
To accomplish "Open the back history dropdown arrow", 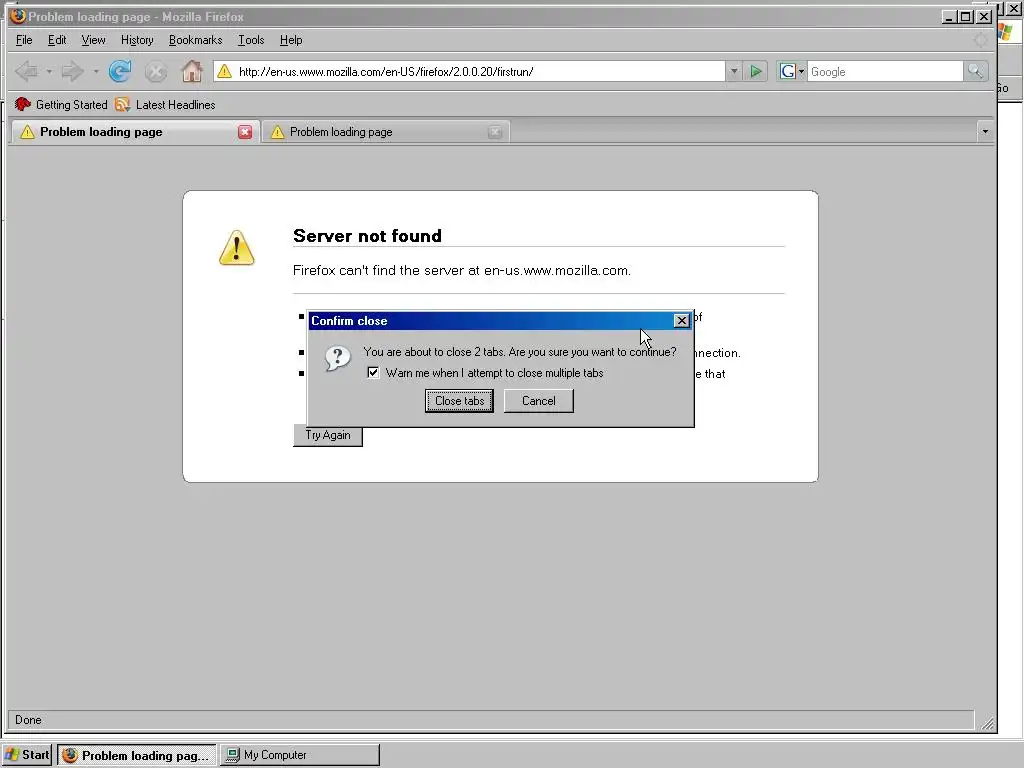I will (x=49, y=71).
